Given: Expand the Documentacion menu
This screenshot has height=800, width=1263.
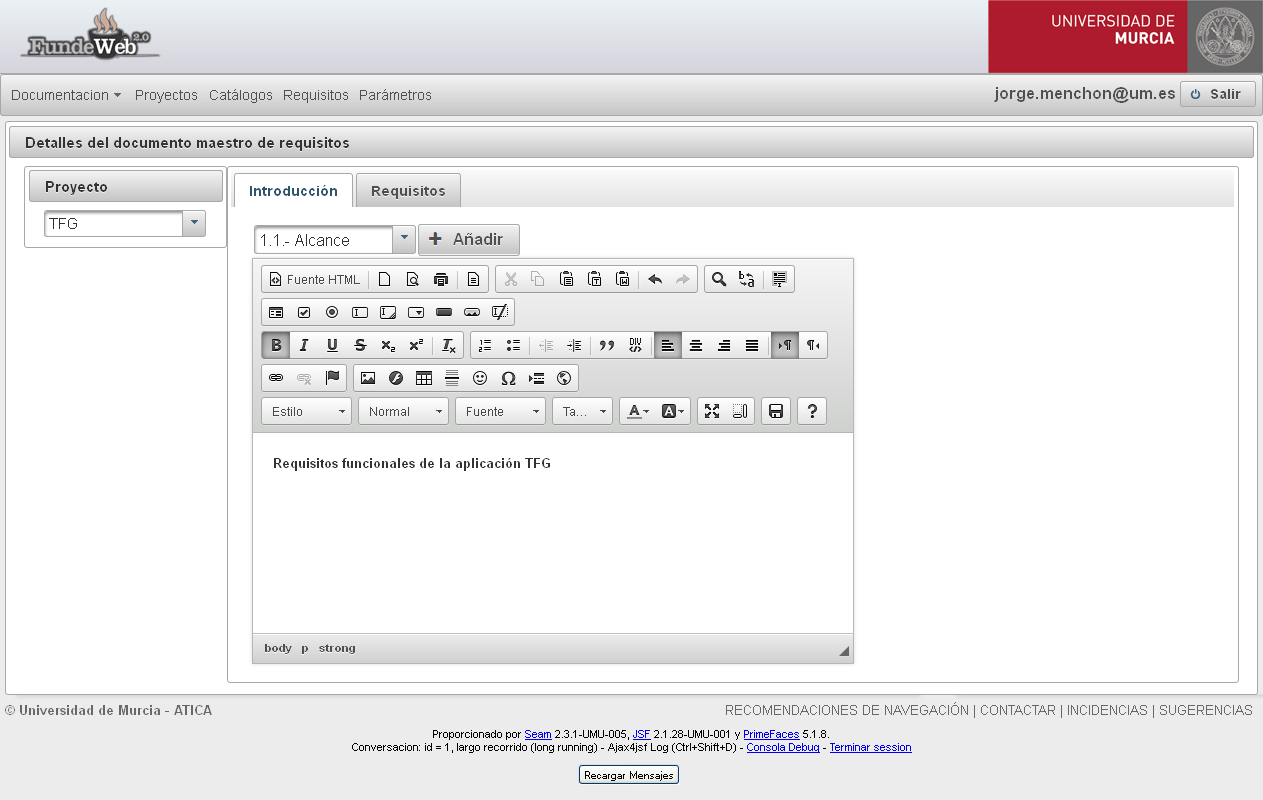Looking at the screenshot, I should click(66, 95).
